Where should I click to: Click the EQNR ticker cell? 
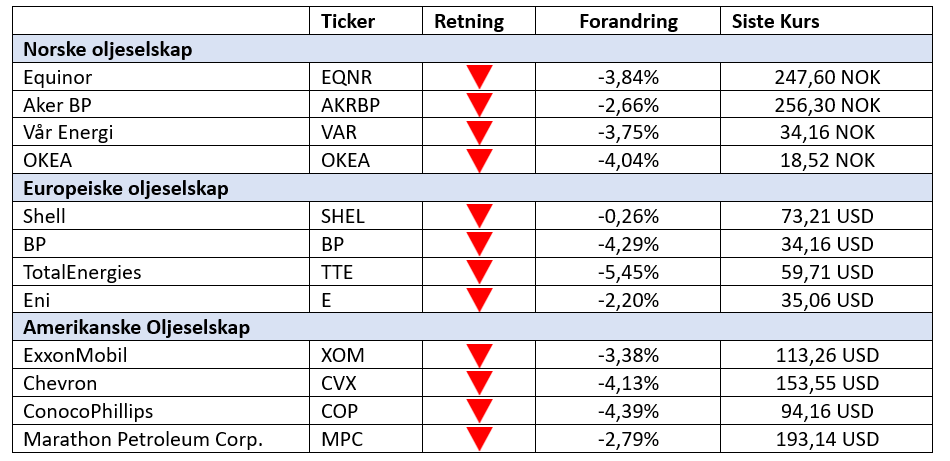point(347,77)
